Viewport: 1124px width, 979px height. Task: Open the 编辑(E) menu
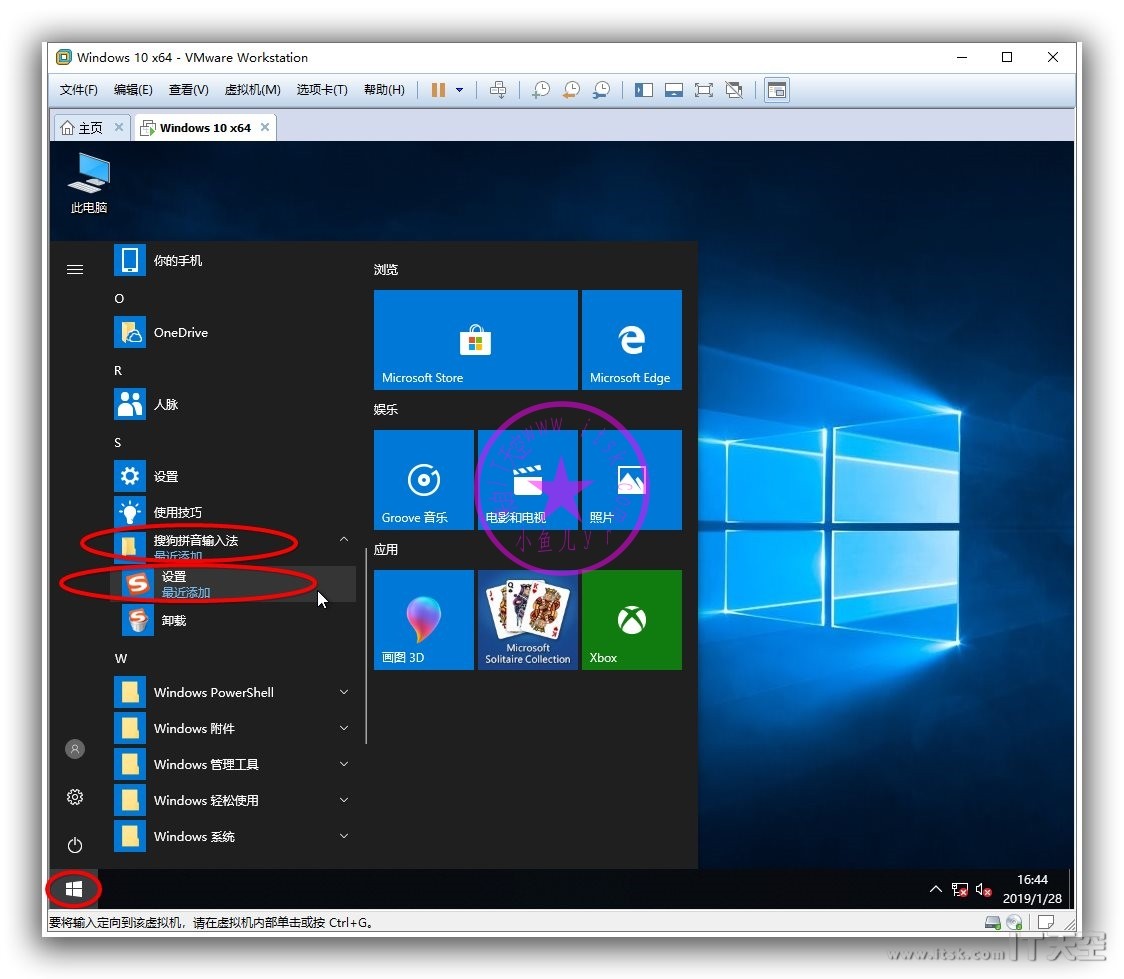pyautogui.click(x=133, y=90)
